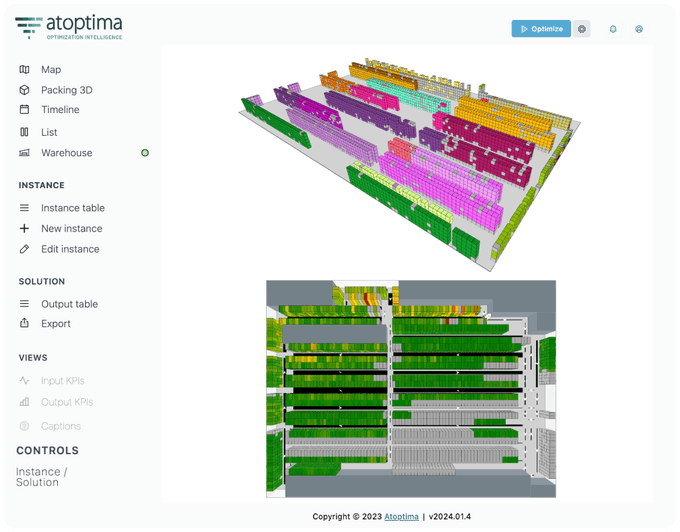Click the Captions help icon

(24, 426)
